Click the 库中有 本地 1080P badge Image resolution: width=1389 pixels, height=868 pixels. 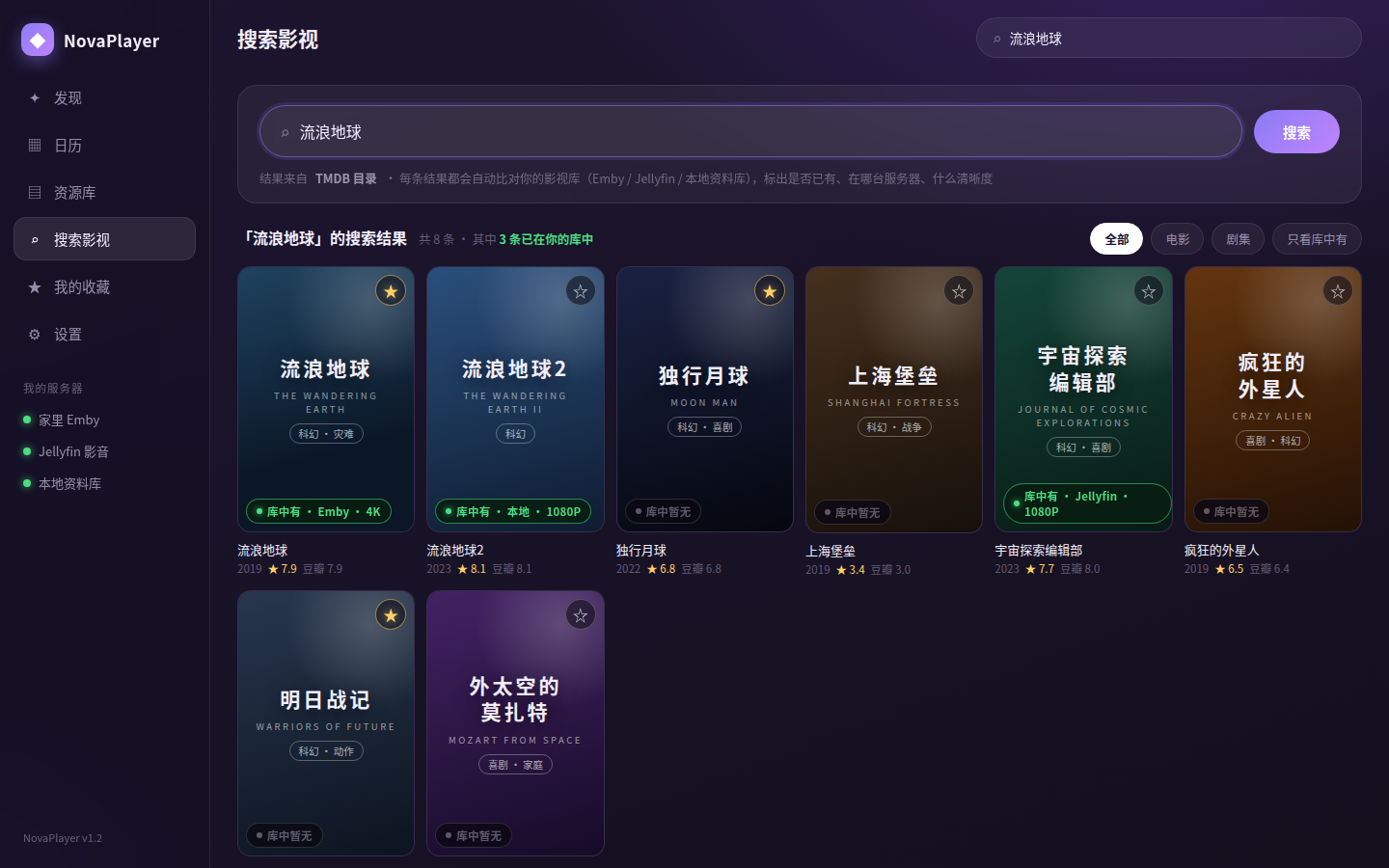[513, 512]
